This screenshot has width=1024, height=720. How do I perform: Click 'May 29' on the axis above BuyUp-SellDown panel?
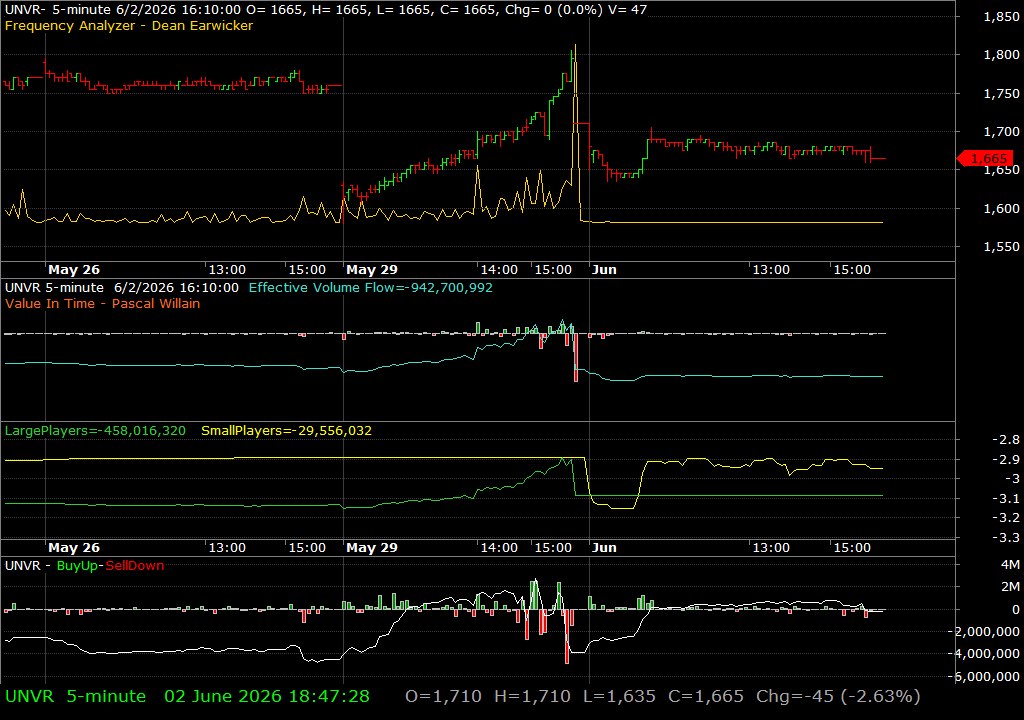tap(372, 548)
